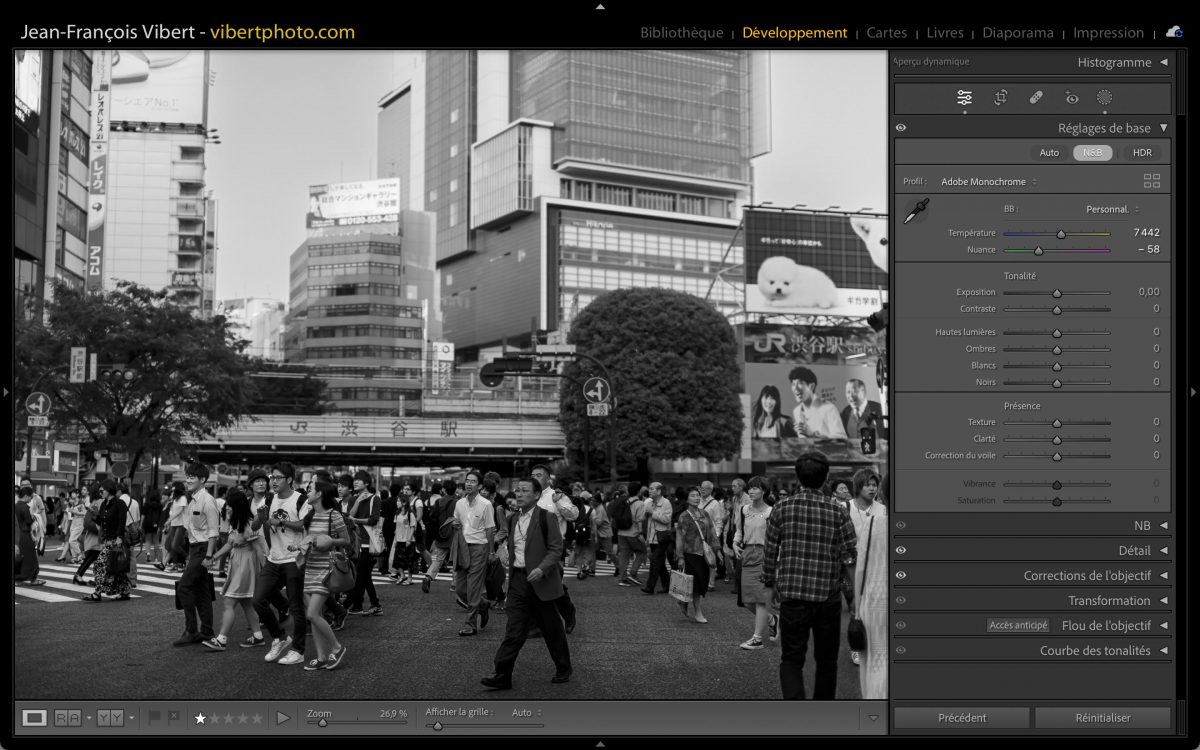The height and width of the screenshot is (750, 1200).
Task: Select the Edit sliders tool icon
Action: click(964, 98)
